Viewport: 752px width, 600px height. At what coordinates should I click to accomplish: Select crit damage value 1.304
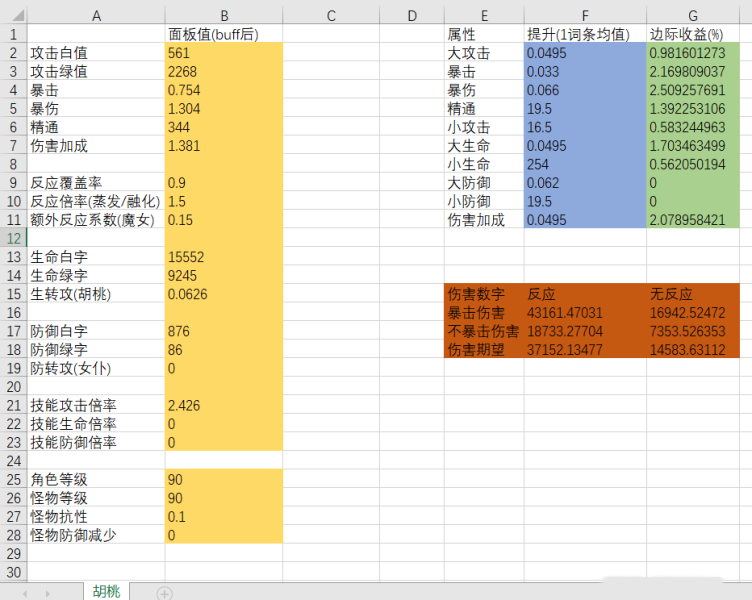[x=224, y=108]
